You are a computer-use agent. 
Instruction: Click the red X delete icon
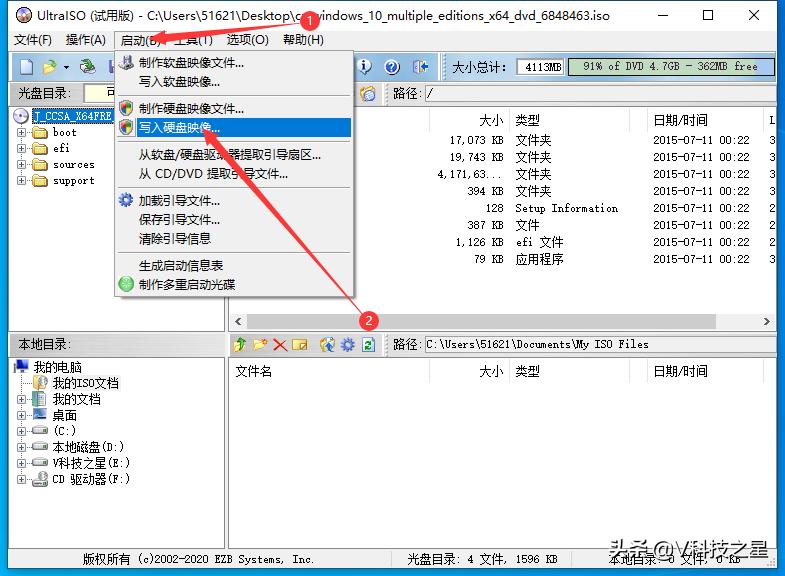[x=280, y=345]
